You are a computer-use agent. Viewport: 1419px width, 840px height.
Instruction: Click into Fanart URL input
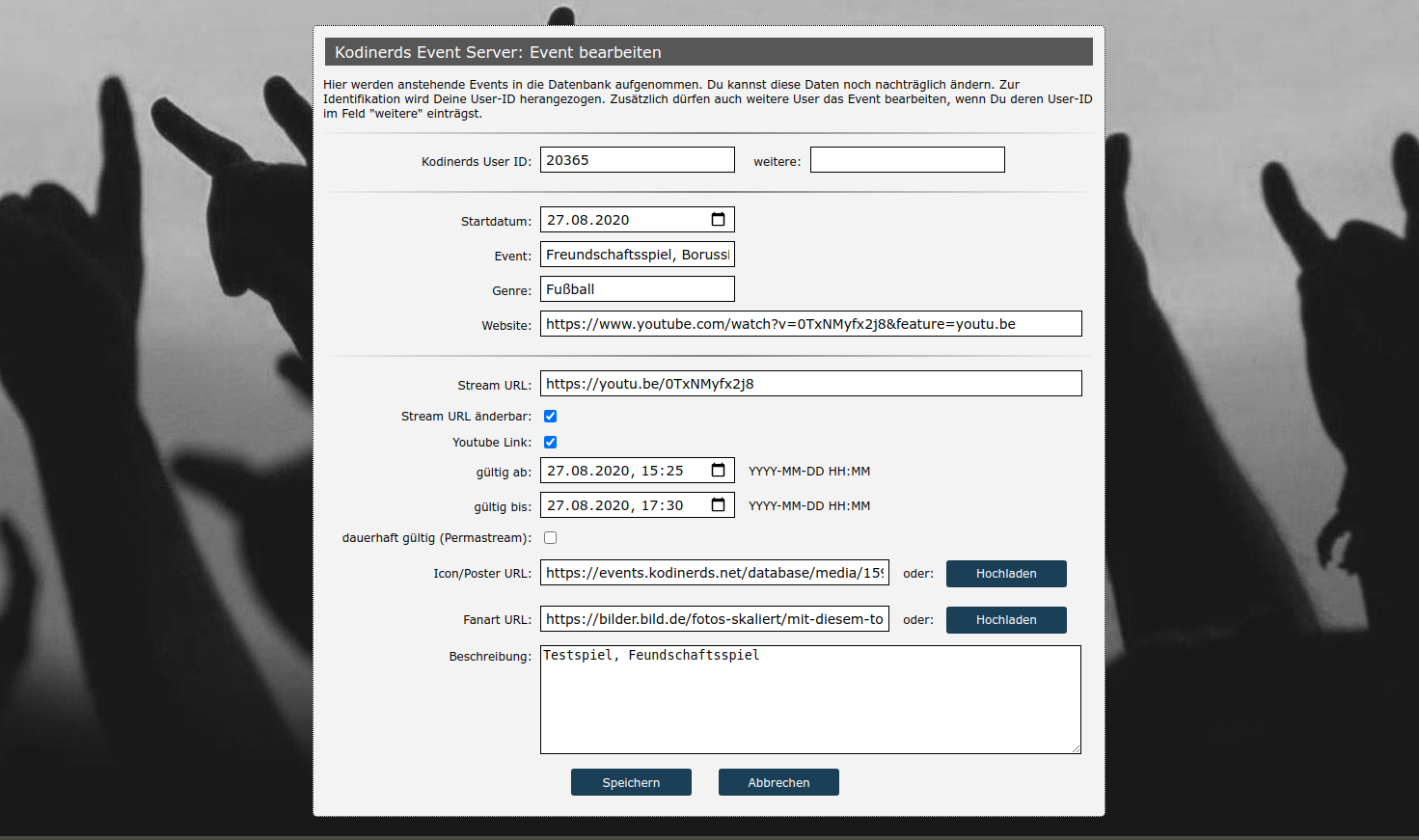715,619
